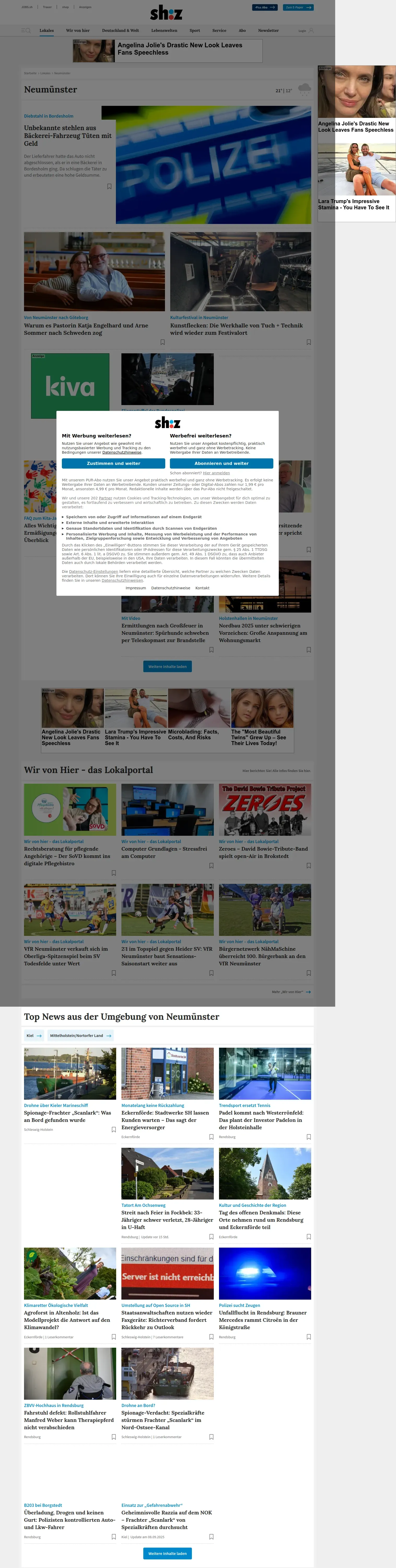Screen dimensions: 396x1568
Task: Bookmark the Fockbek Streit nach Feier article
Action: [211, 1237]
